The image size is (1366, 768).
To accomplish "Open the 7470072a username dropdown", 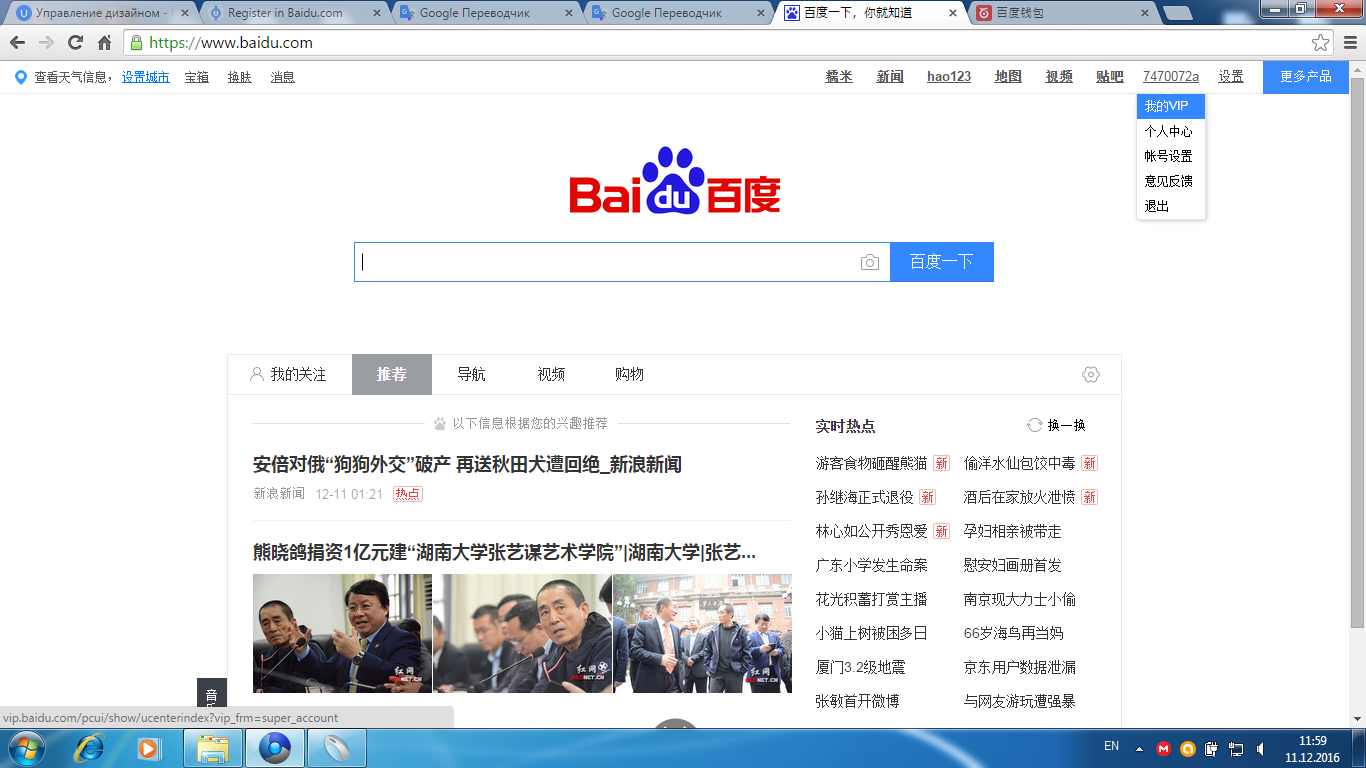I will (x=1171, y=77).
